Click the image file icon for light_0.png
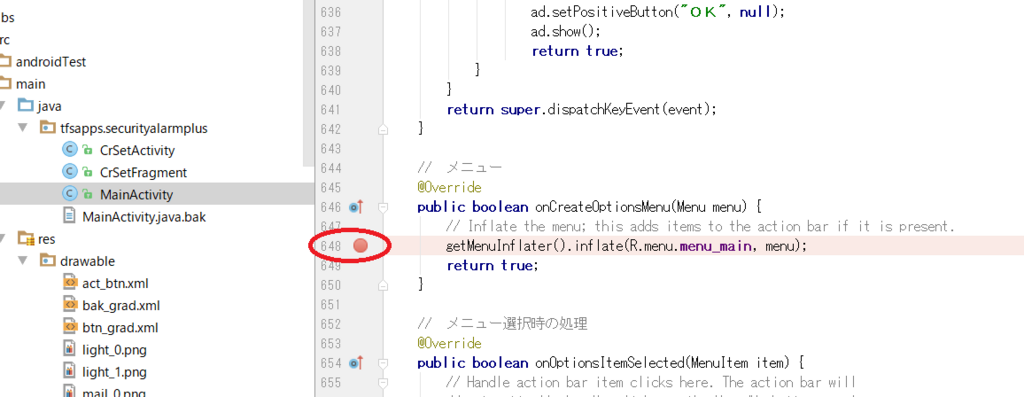The height and width of the screenshot is (397, 1024). pos(70,349)
